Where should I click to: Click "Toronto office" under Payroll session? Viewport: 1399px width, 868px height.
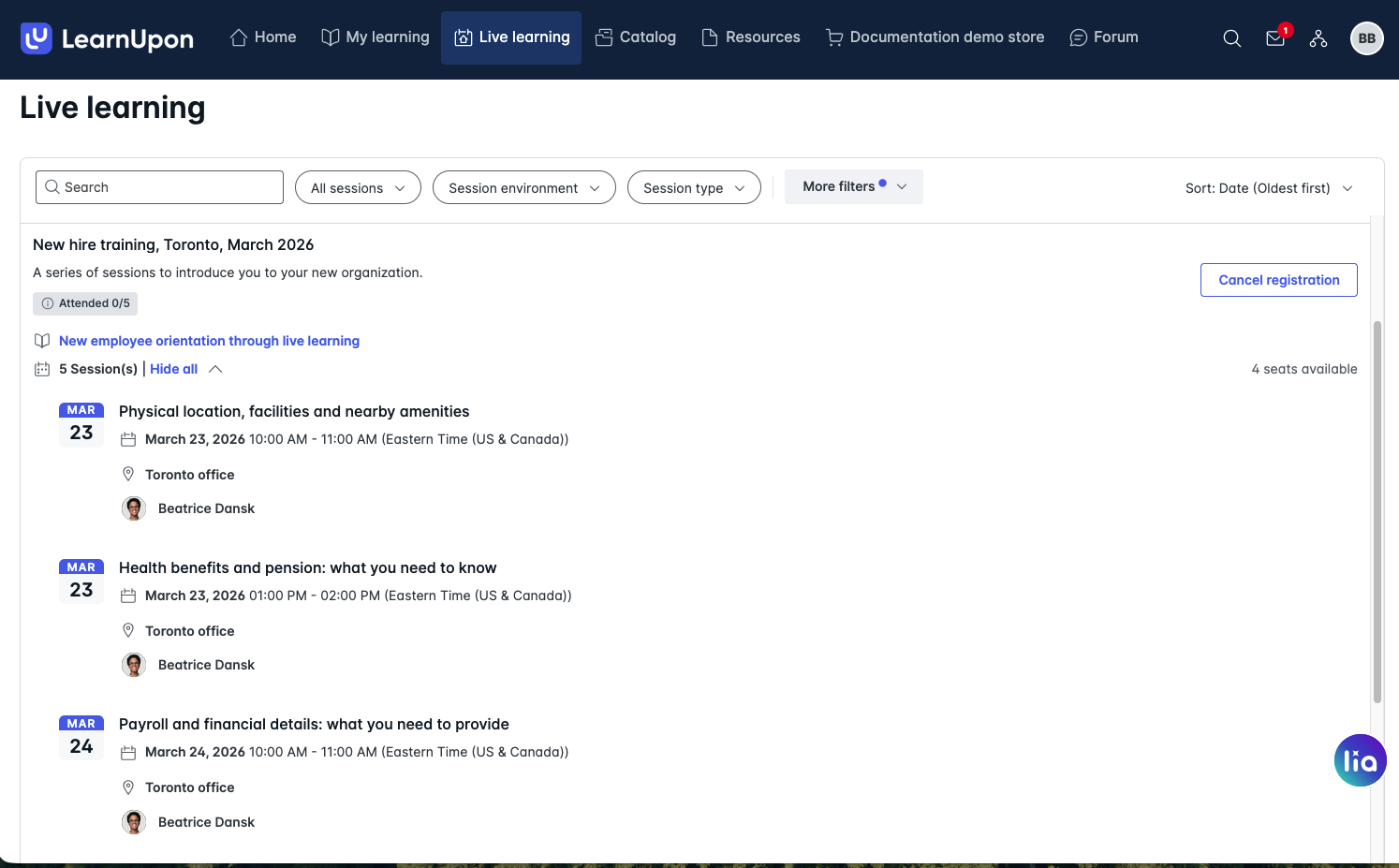pyautogui.click(x=190, y=787)
